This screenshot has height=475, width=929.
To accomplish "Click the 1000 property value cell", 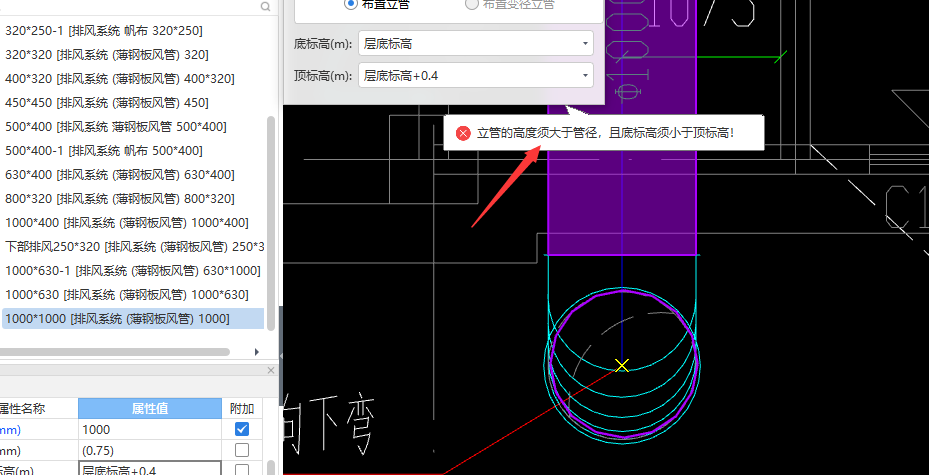I will click(x=150, y=429).
